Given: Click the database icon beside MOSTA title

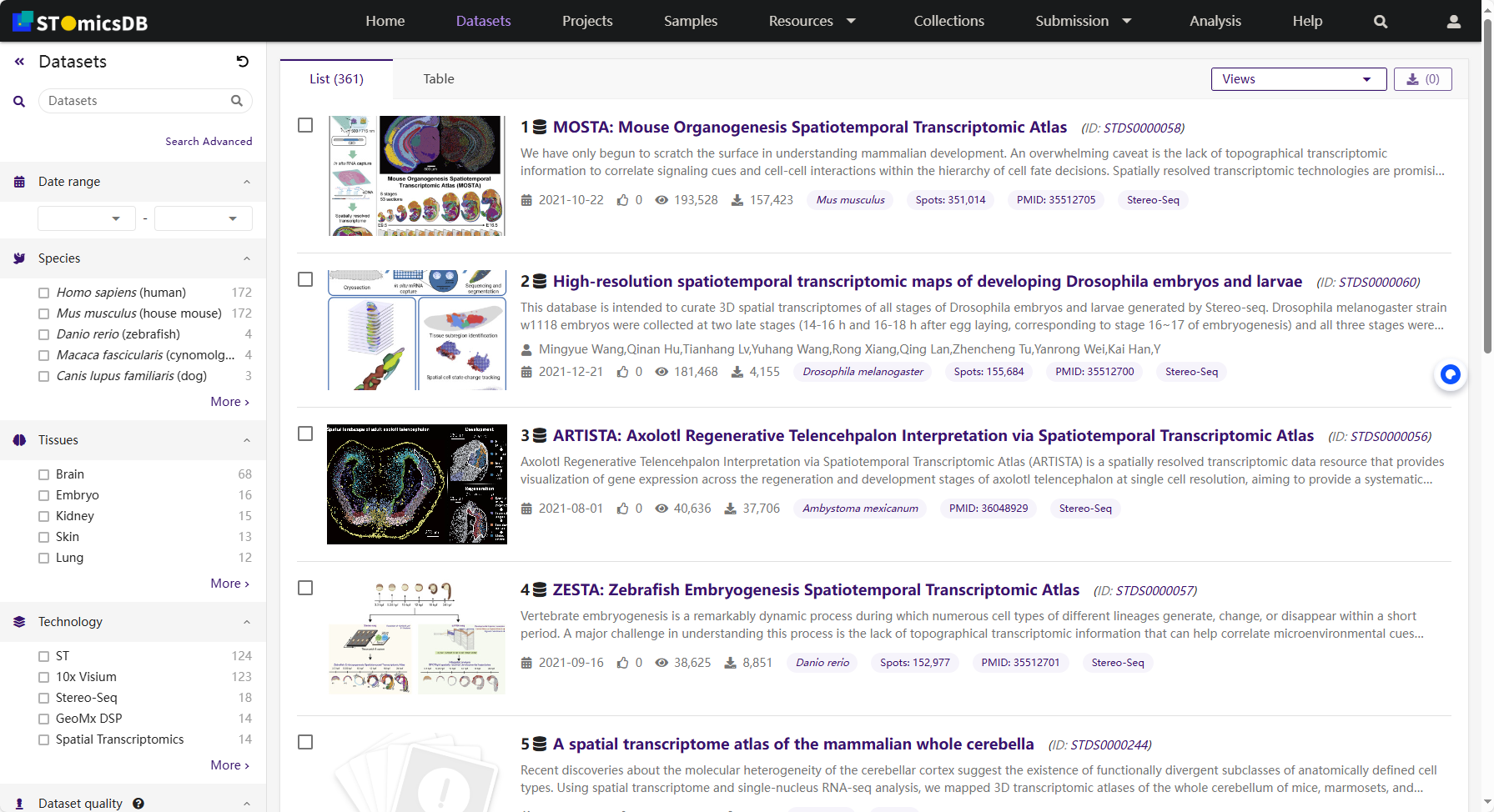Looking at the screenshot, I should tap(540, 128).
